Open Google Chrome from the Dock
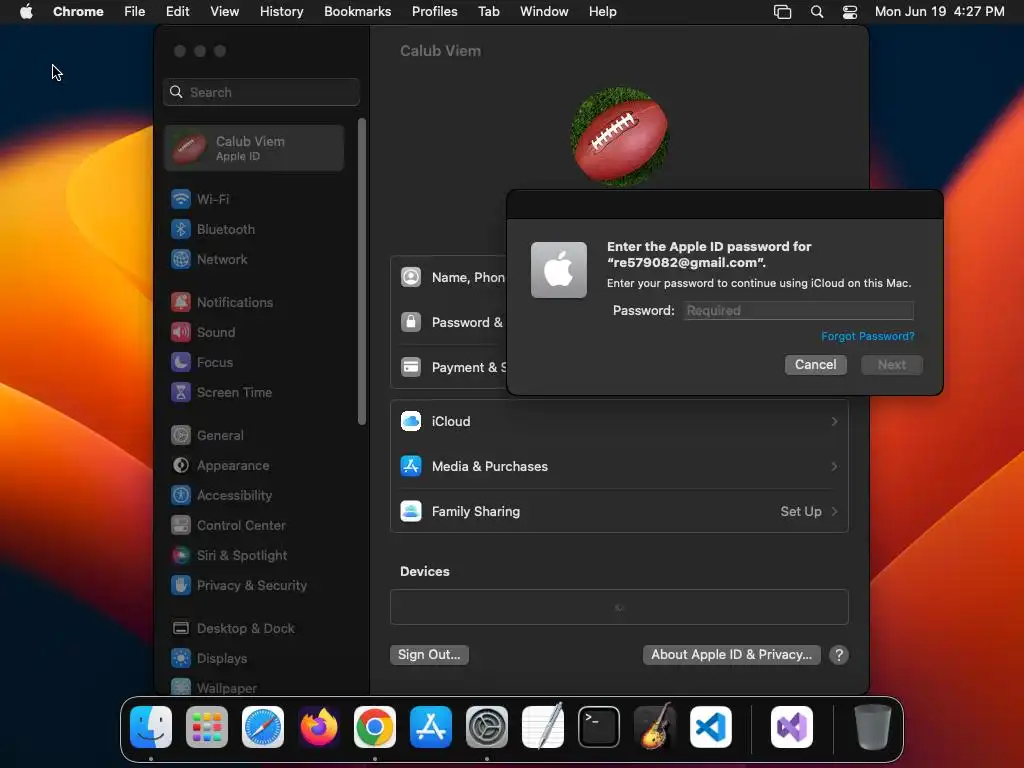Viewport: 1024px width, 768px height. [375, 727]
